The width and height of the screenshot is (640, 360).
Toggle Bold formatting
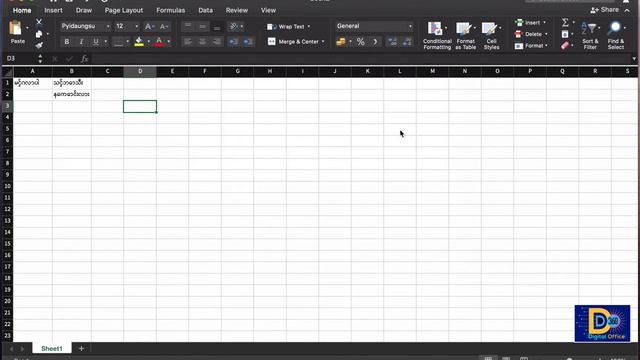pyautogui.click(x=67, y=42)
